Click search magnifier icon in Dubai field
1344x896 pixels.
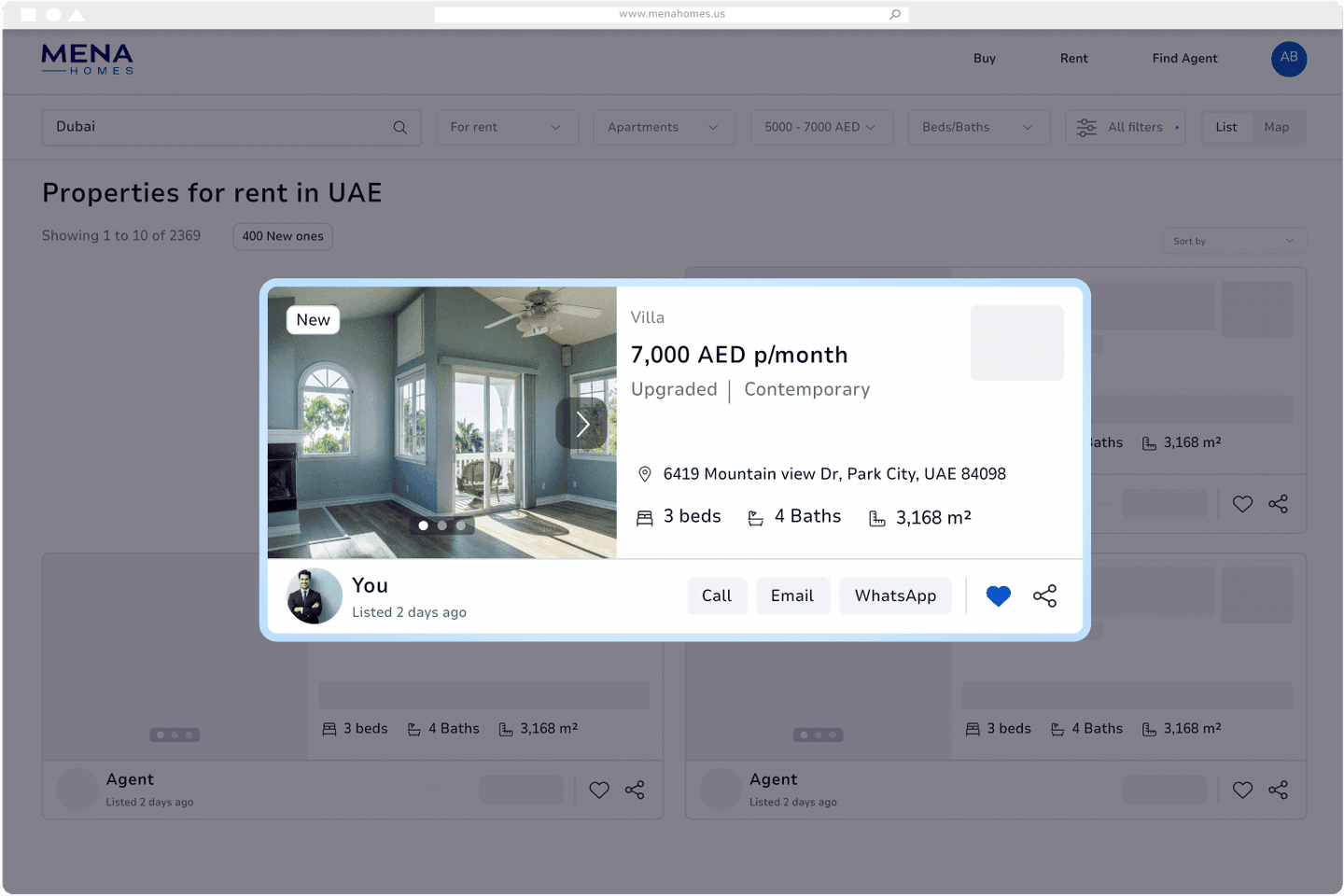(400, 128)
